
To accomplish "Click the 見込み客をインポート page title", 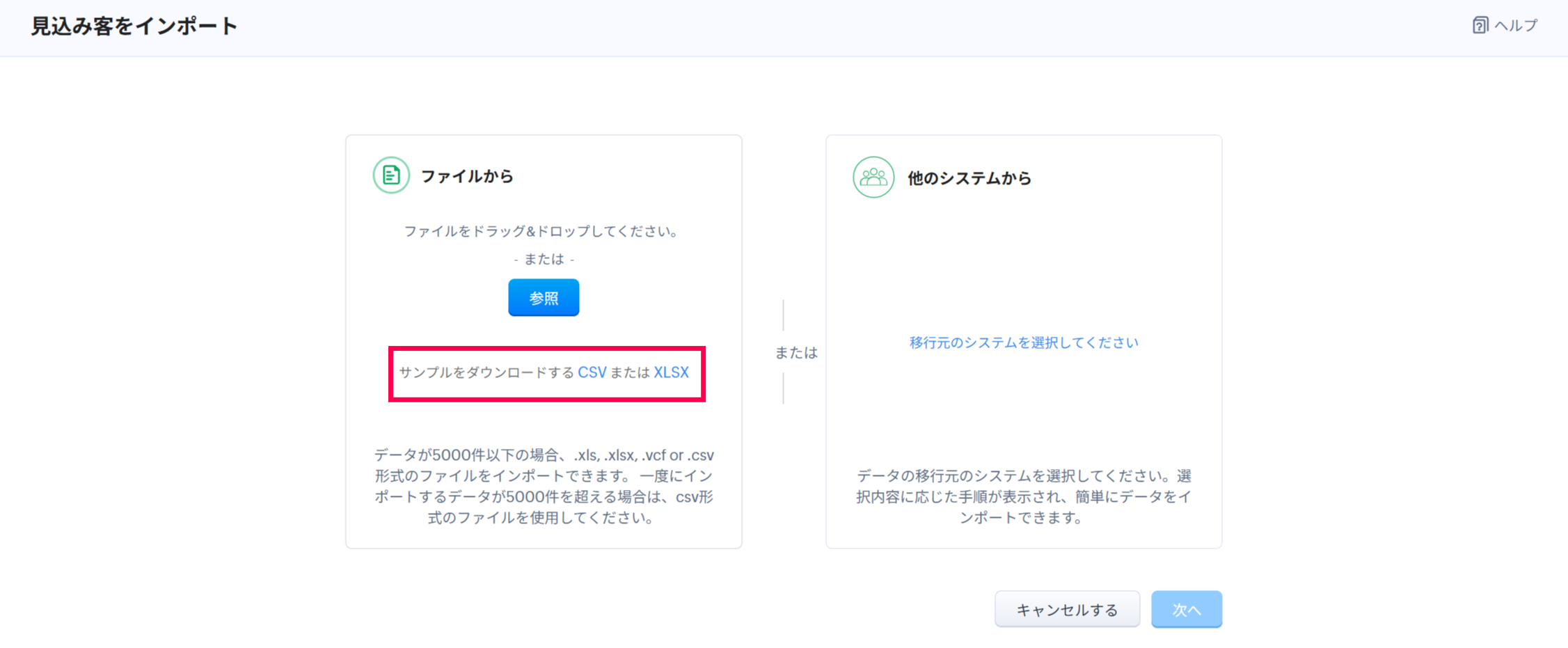I will pyautogui.click(x=134, y=26).
